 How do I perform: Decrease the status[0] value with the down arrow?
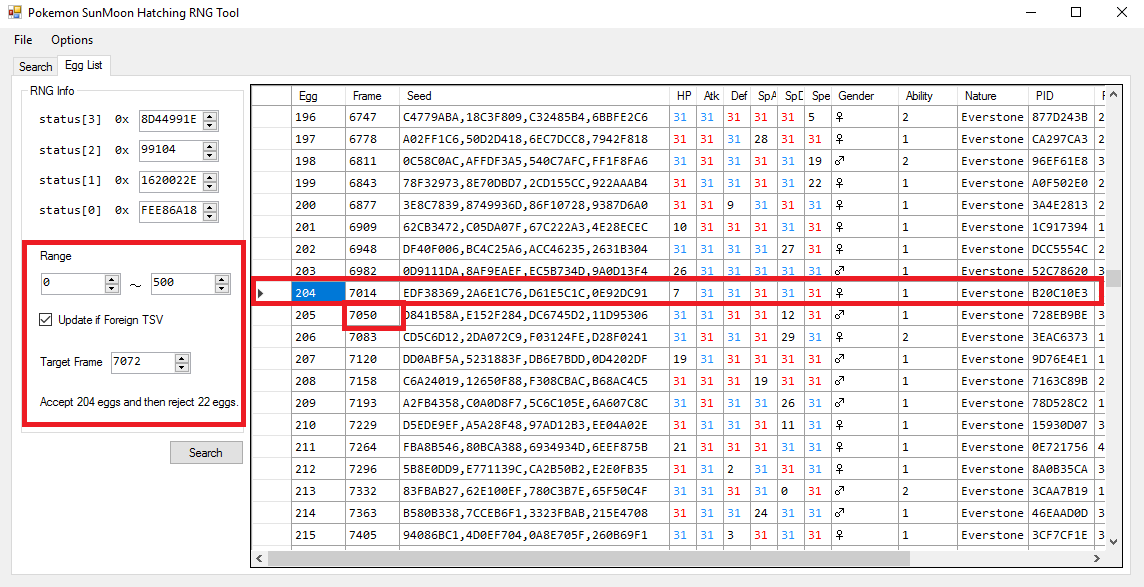coord(210,216)
